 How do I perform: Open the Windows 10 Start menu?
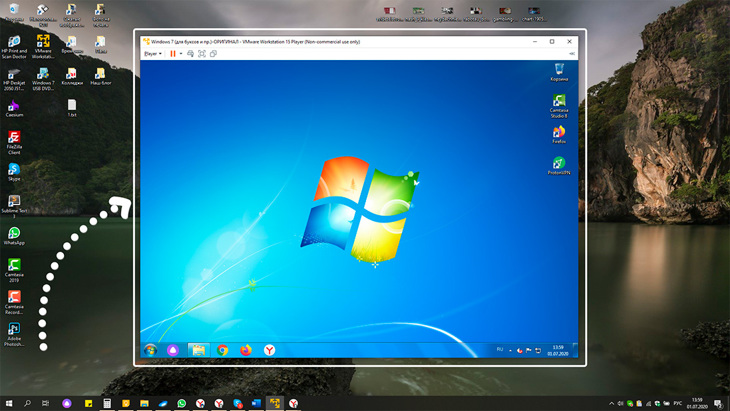[8, 403]
